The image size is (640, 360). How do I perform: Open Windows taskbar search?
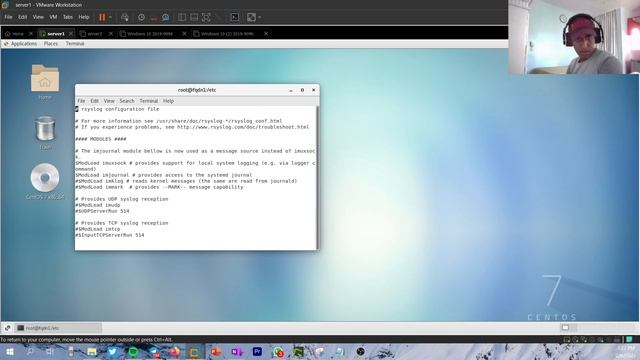pos(30,351)
